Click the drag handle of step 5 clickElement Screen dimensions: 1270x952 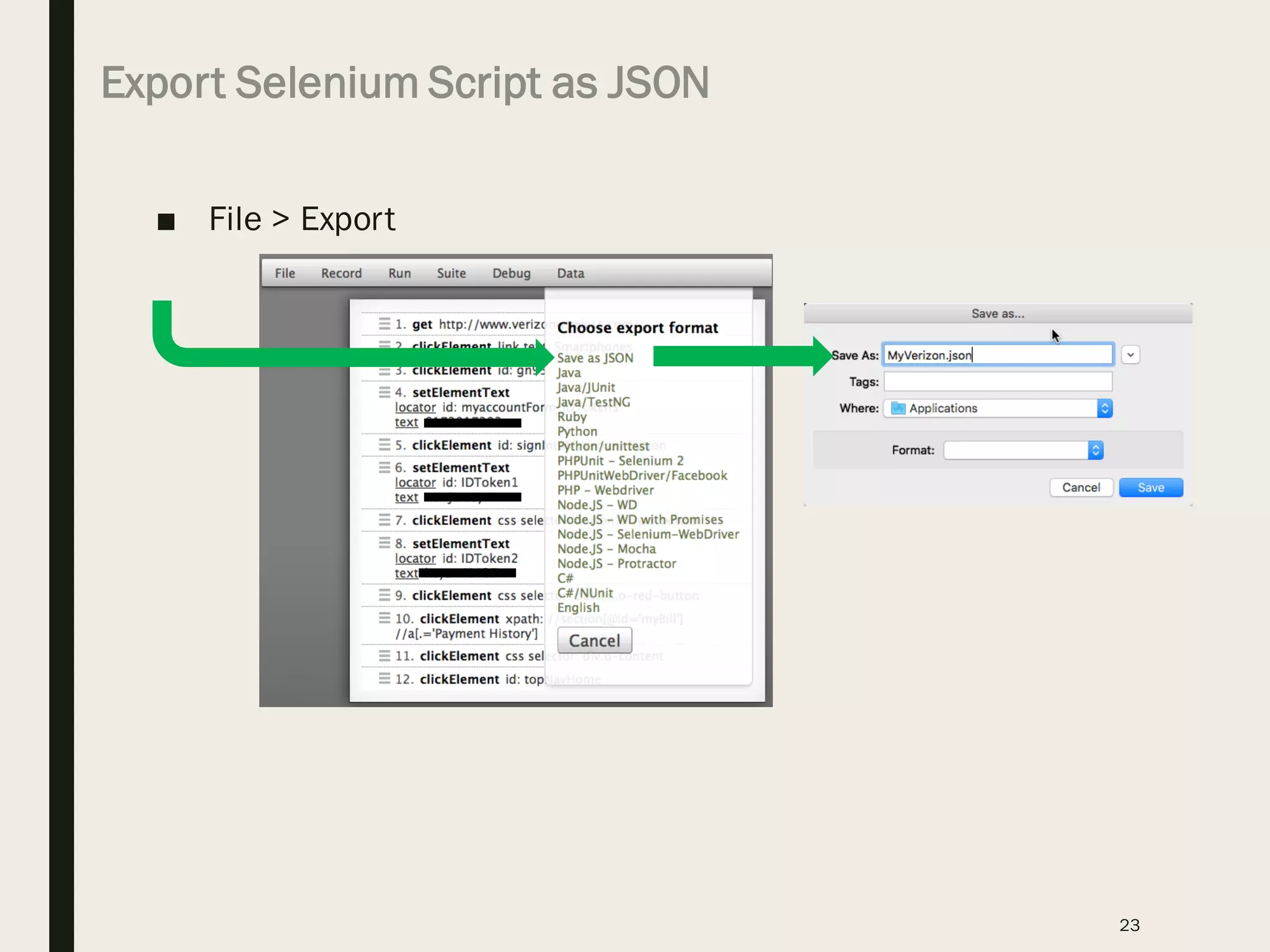[x=384, y=445]
